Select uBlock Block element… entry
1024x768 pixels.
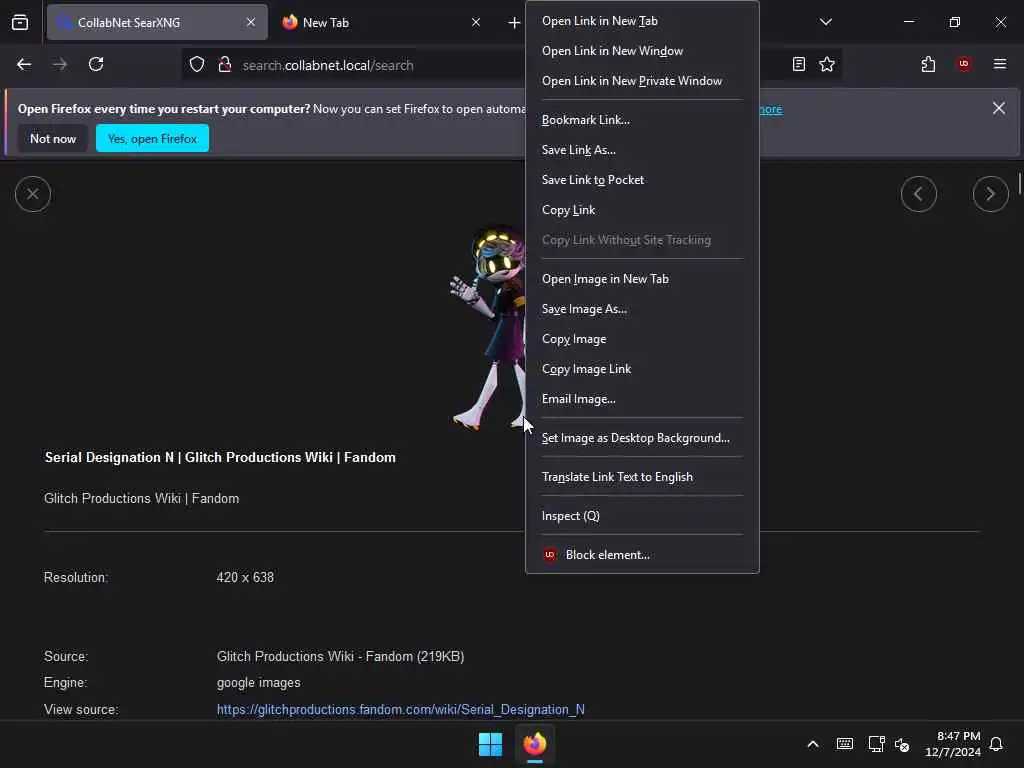click(642, 555)
